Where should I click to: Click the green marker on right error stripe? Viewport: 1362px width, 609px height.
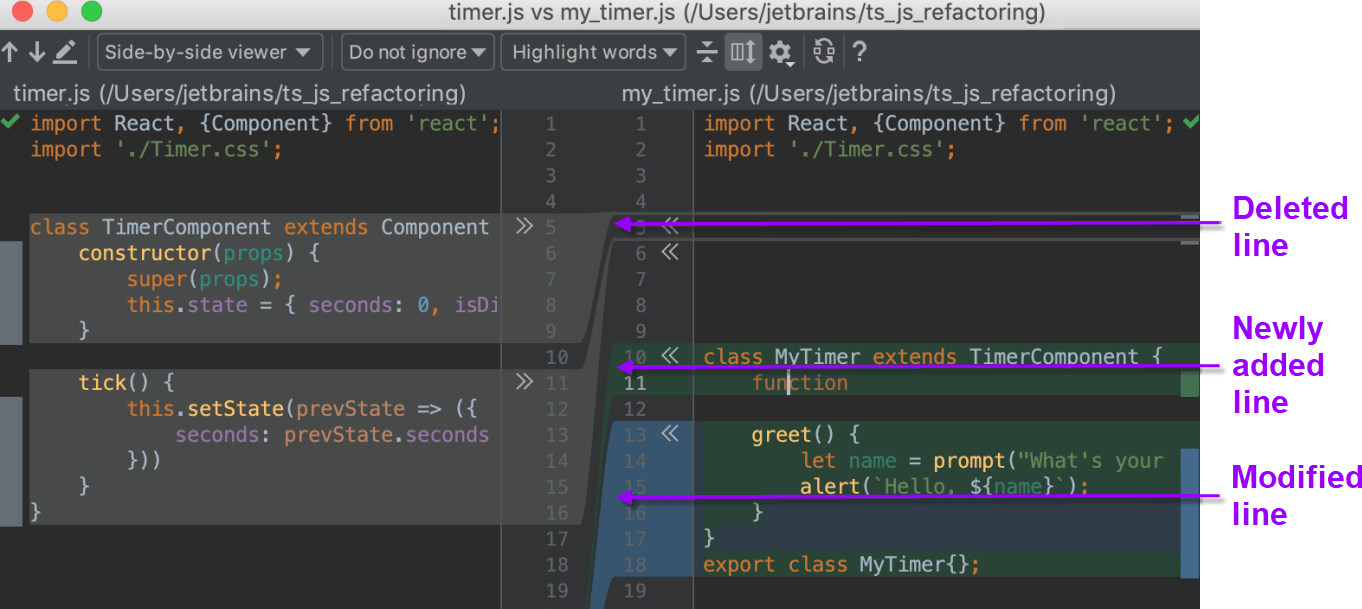click(1189, 385)
